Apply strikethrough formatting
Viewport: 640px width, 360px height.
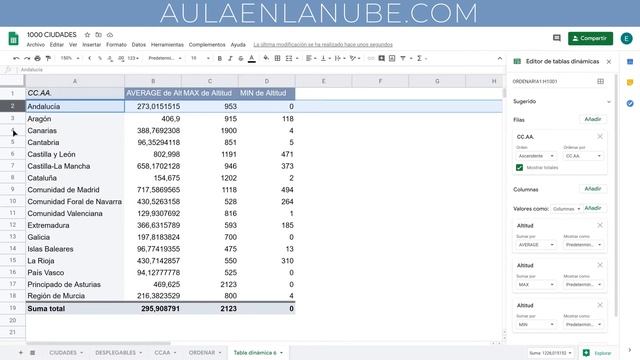(241, 58)
